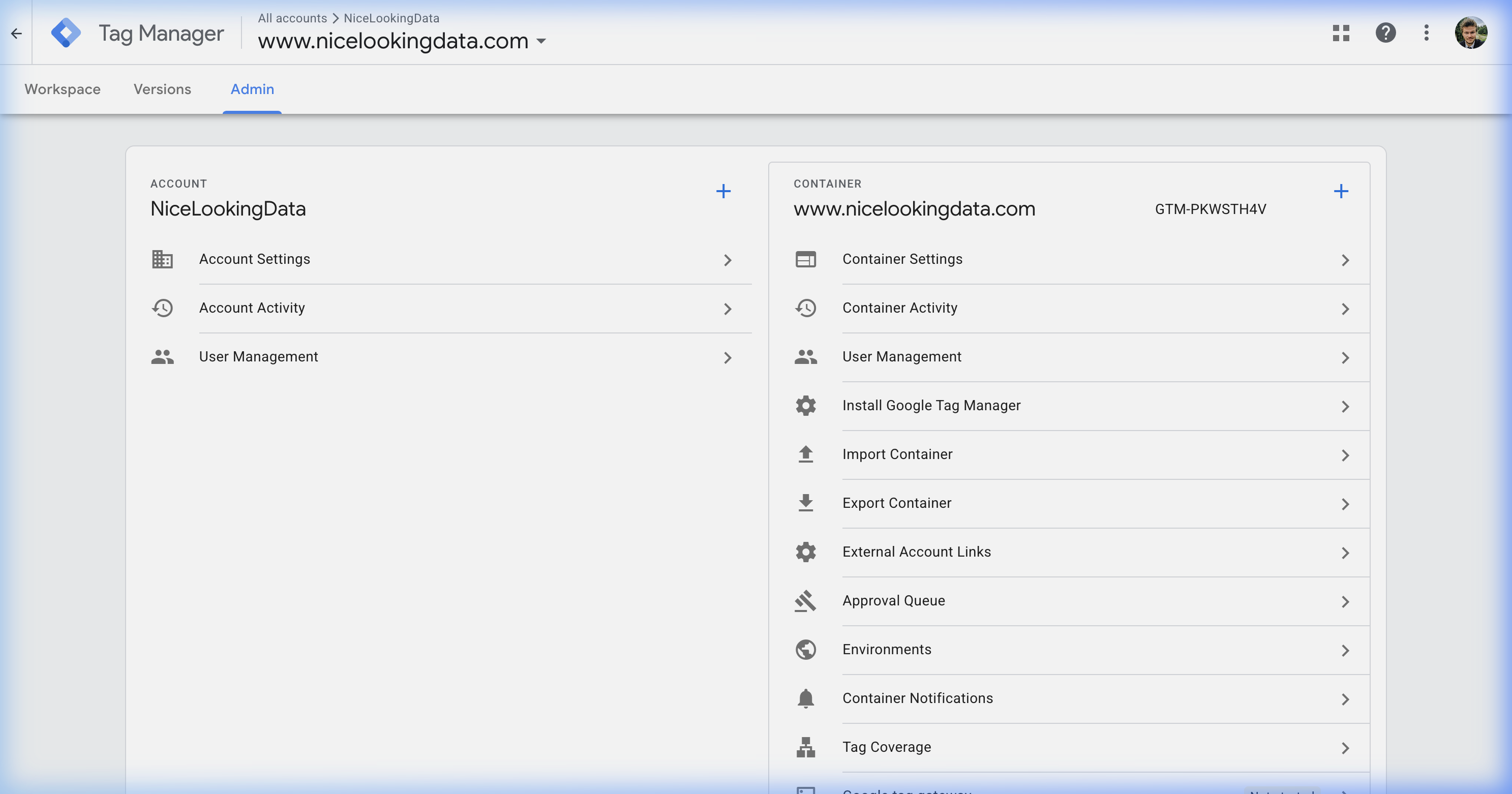Open the Google apps grid menu
Screen dimensions: 1512x794
1342,34
